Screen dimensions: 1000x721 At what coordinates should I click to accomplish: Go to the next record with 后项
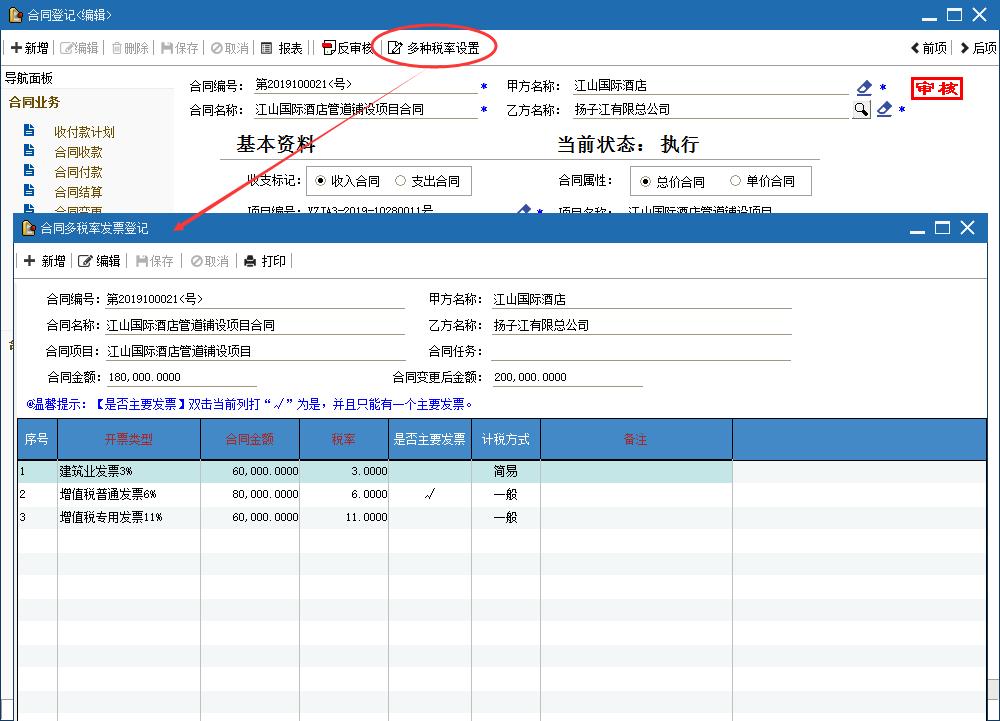tap(978, 48)
